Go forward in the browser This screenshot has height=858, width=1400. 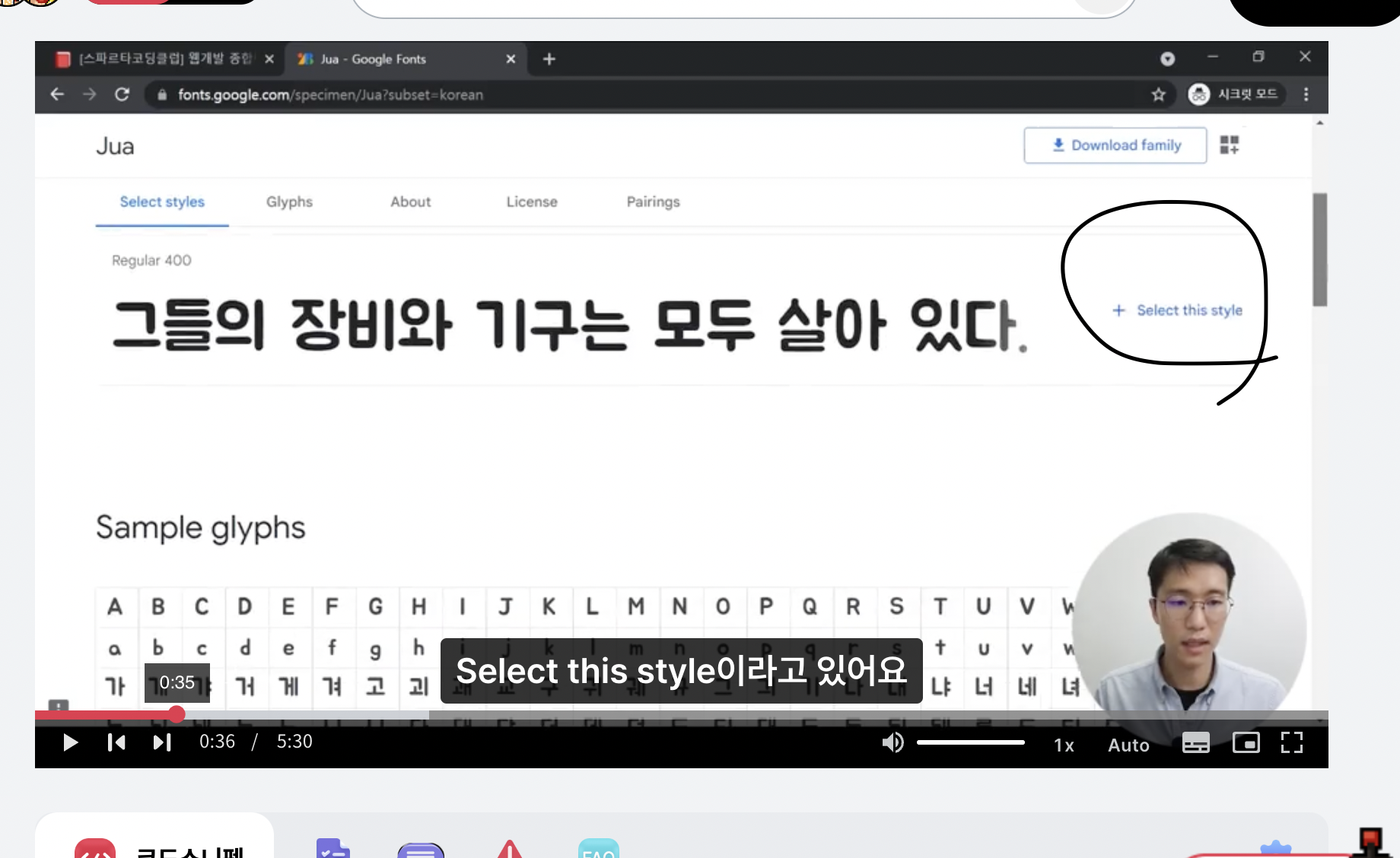tap(90, 94)
